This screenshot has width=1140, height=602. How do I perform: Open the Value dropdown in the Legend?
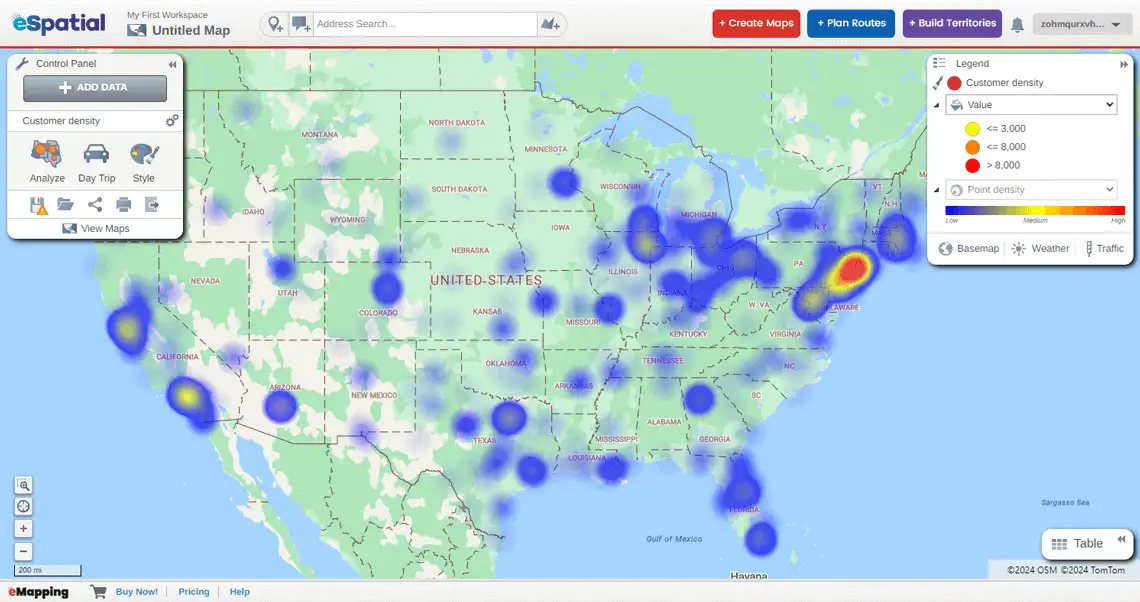coord(1030,104)
